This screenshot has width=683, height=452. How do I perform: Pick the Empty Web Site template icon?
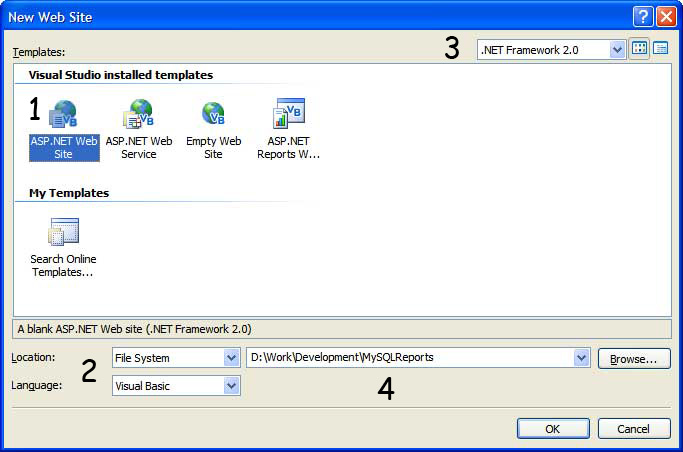tap(213, 113)
